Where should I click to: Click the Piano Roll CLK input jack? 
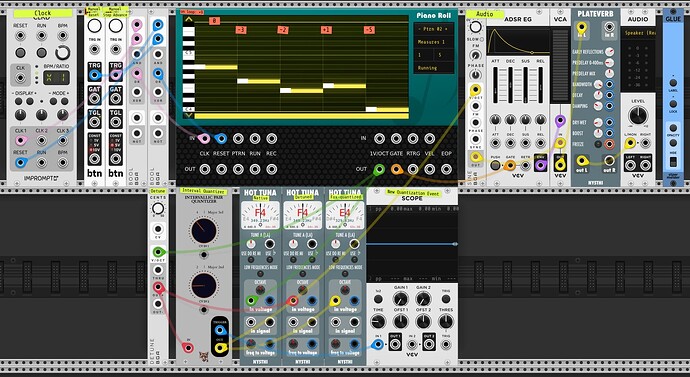pyautogui.click(x=204, y=139)
